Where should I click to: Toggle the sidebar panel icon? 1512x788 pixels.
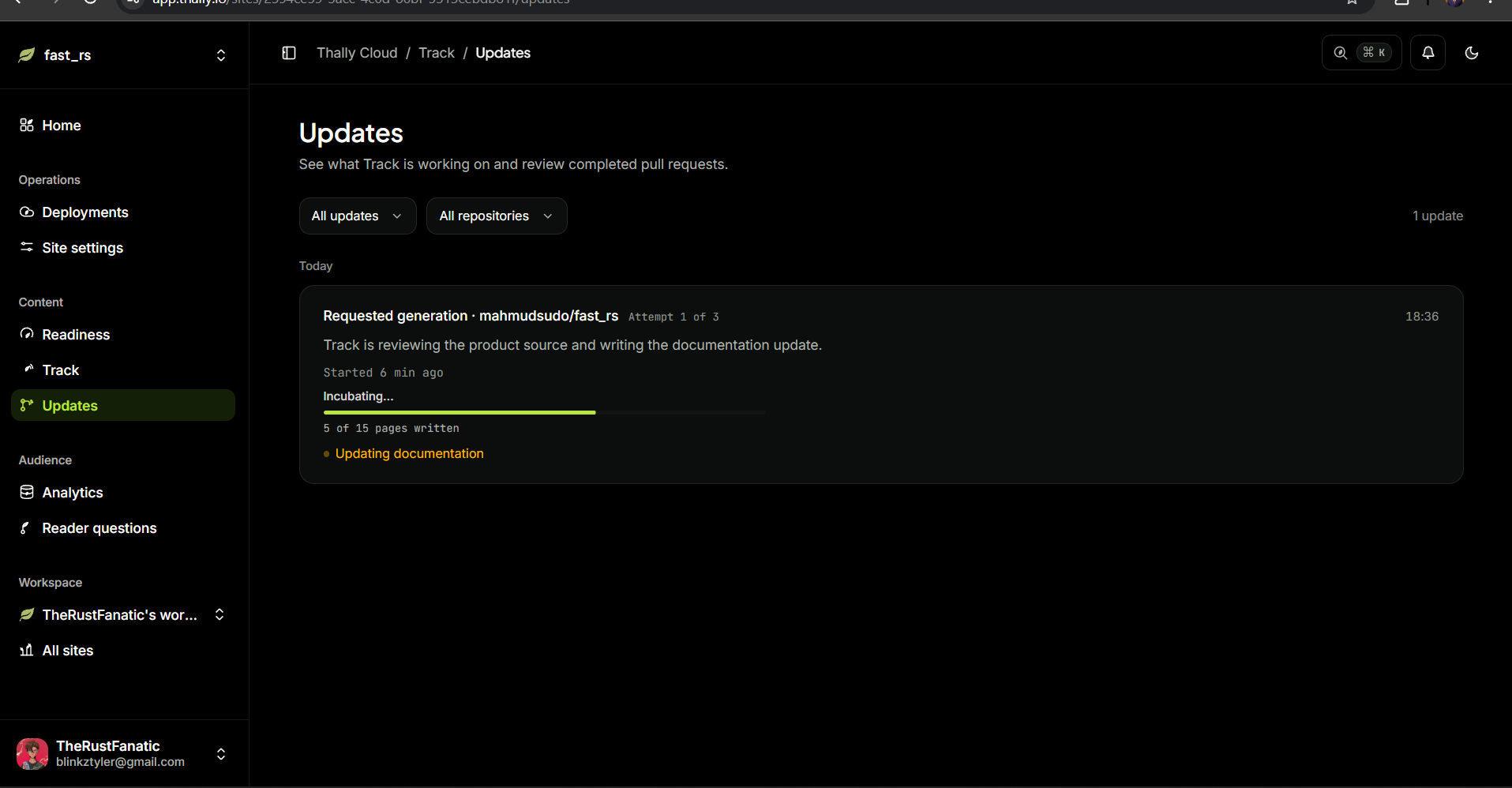point(289,53)
